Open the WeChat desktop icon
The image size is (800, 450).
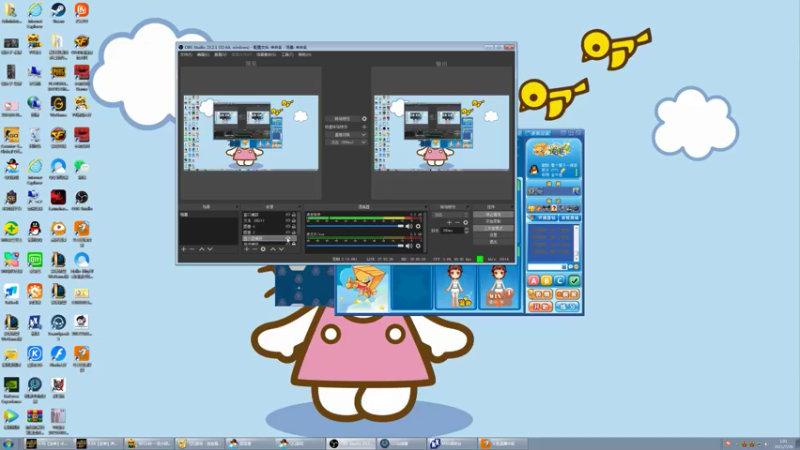pyautogui.click(x=82, y=169)
